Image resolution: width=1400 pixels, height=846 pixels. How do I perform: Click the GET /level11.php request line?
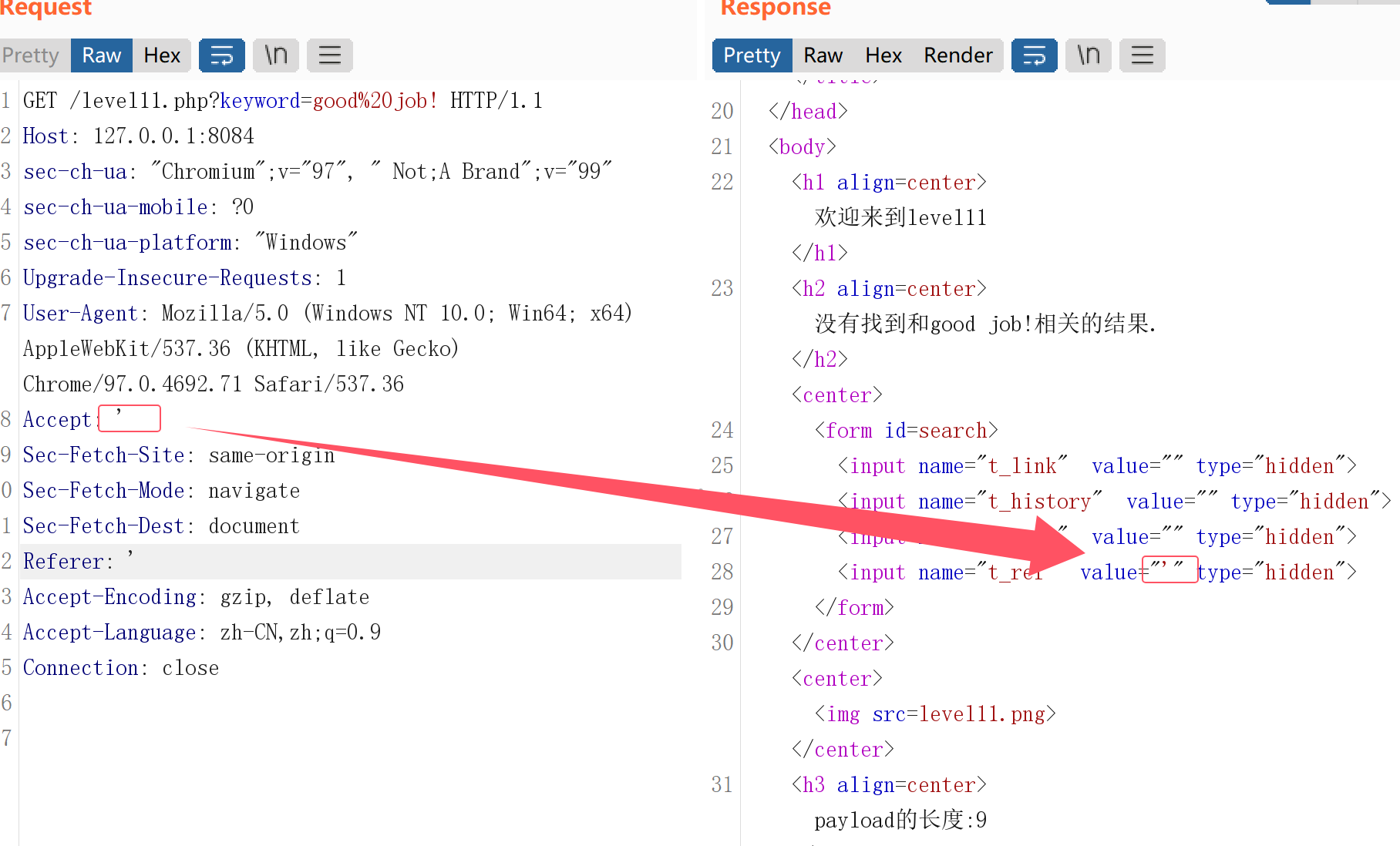point(283,101)
